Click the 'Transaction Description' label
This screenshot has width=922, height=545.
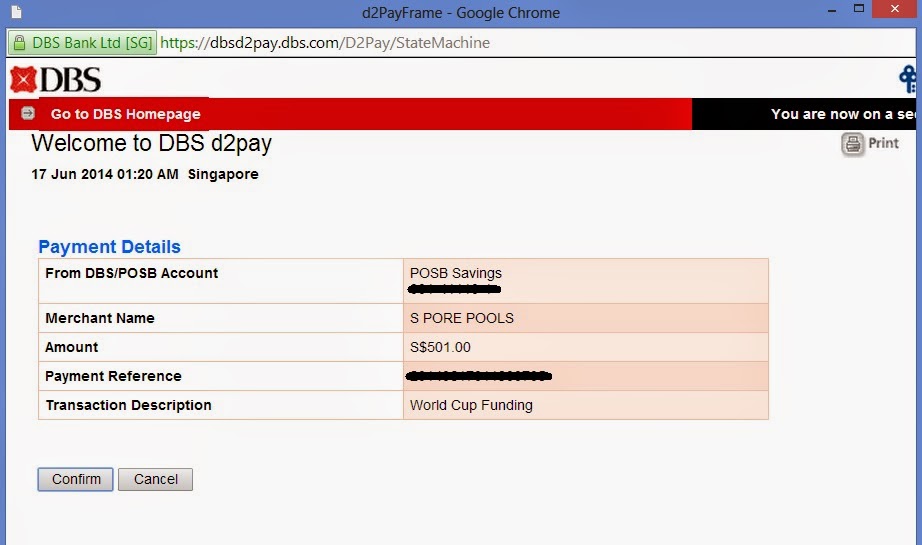coord(129,405)
